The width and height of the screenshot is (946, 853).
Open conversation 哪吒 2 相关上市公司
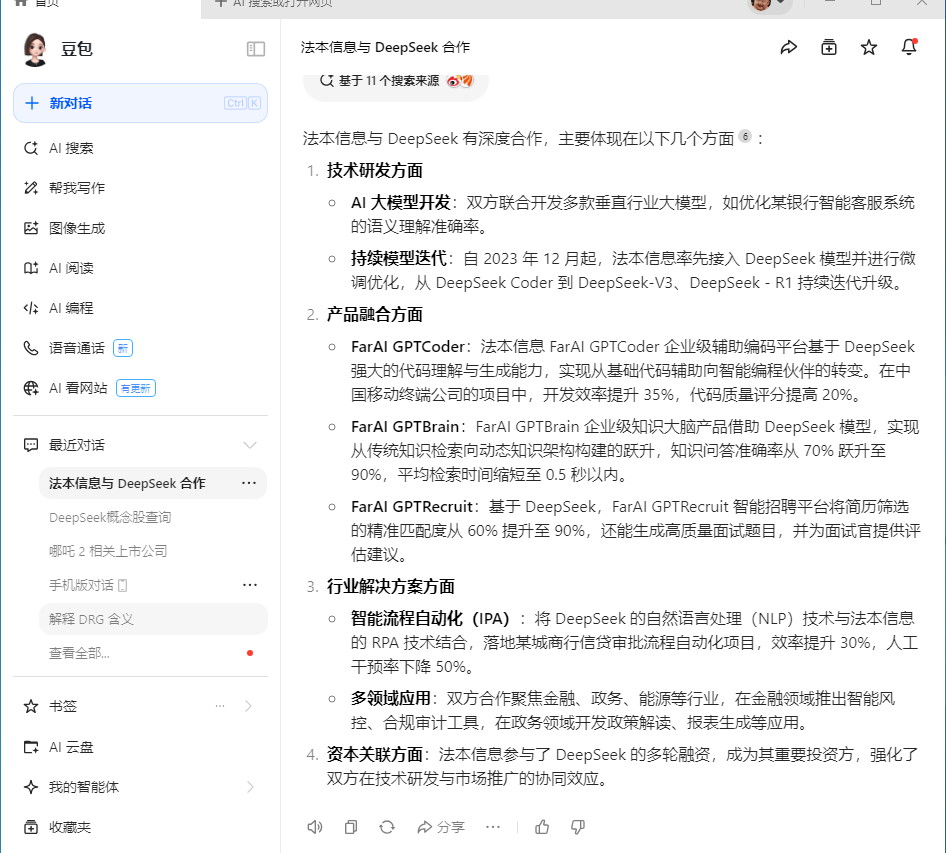tap(108, 551)
